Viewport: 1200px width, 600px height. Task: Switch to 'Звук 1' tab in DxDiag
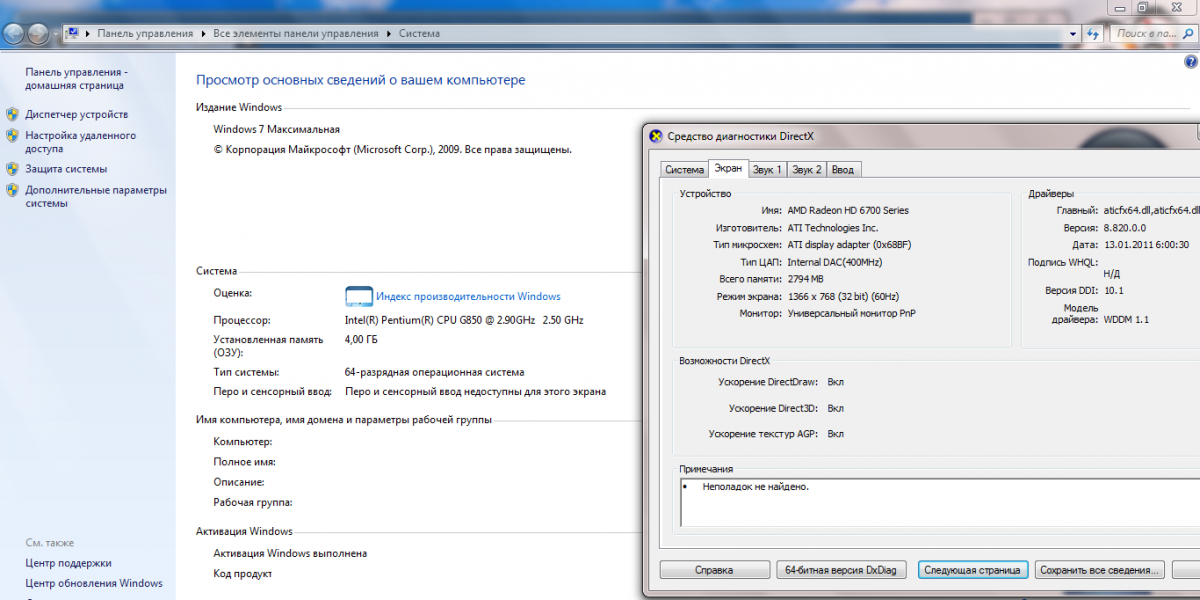(x=768, y=170)
